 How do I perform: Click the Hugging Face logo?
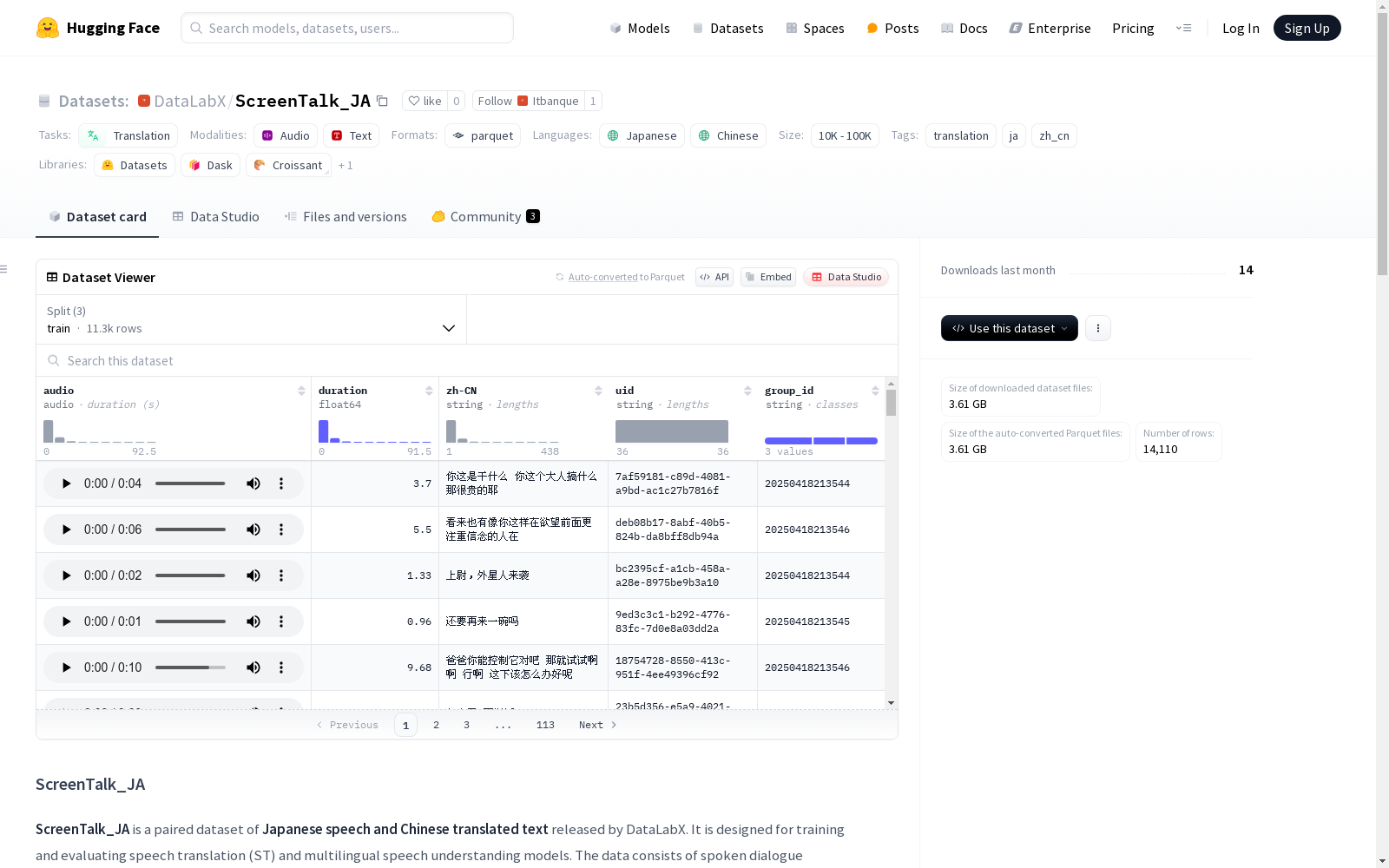[x=98, y=28]
